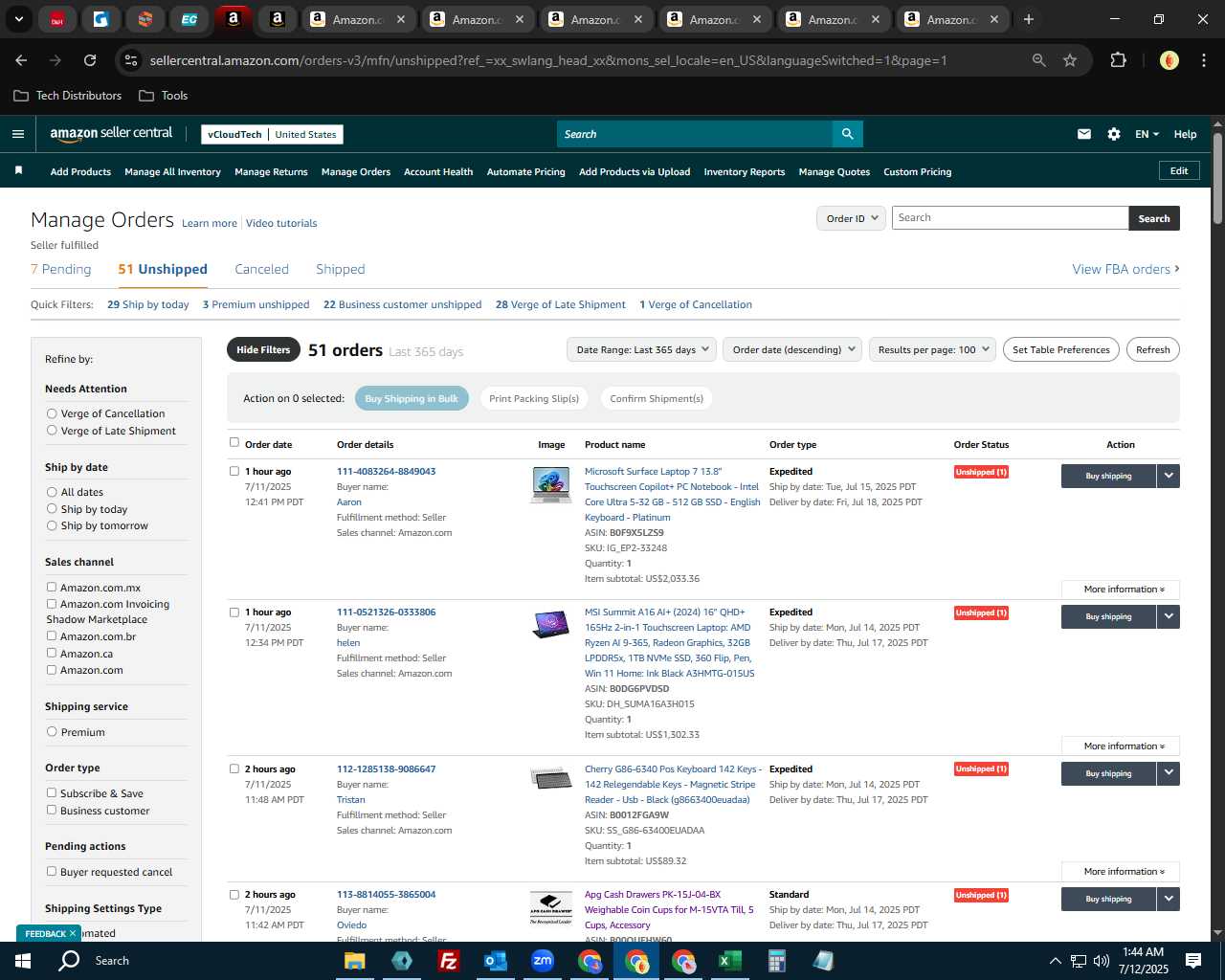The height and width of the screenshot is (980, 1225).
Task: Apply the 29 Ship by today quick filter
Action: coord(148,304)
